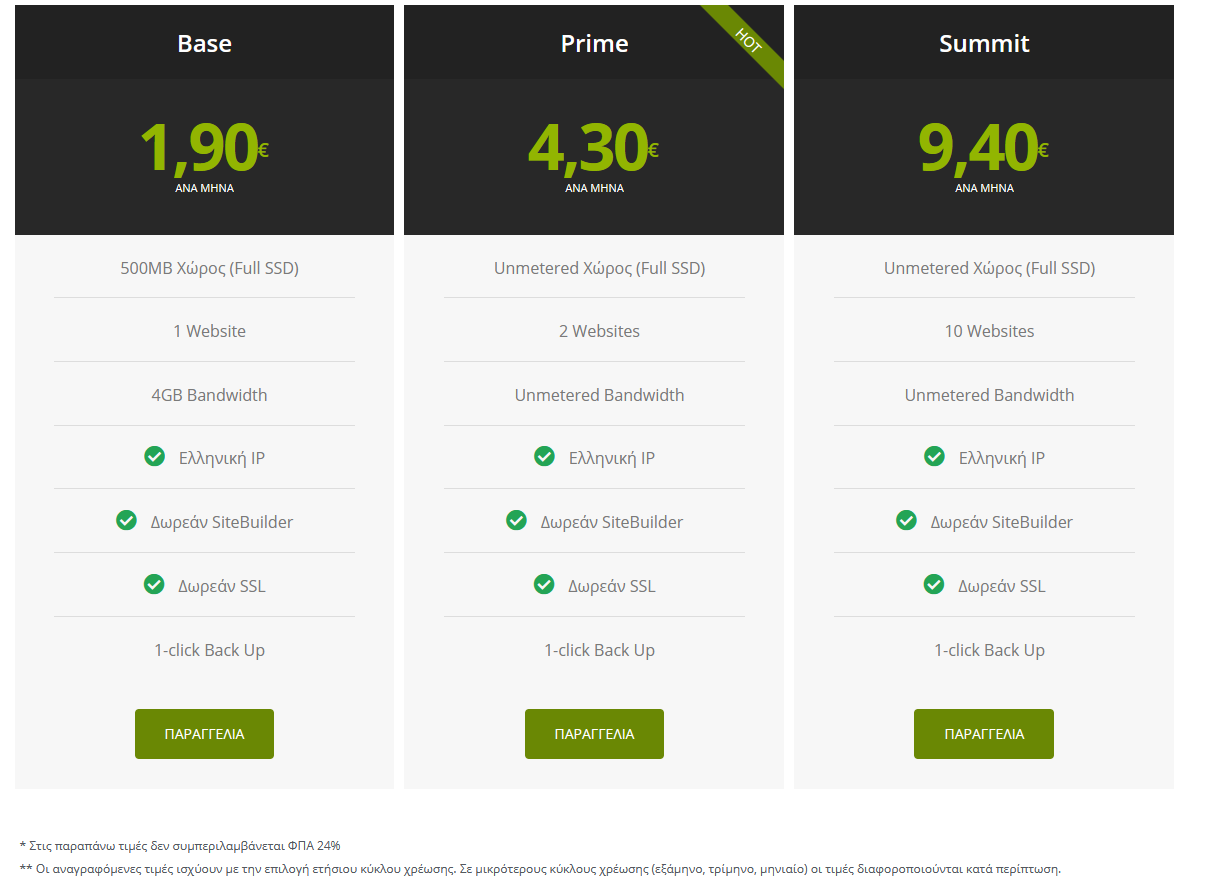Click the Base plan ΠΑΡΑΓΓΕΛΙΑ order button
The width and height of the screenshot is (1227, 891).
204,734
